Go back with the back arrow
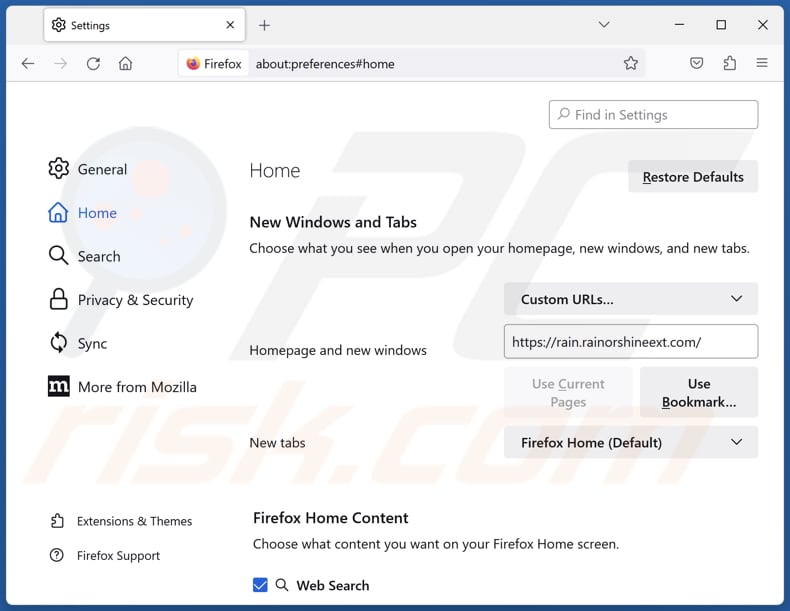Screen dimensions: 790x611 point(28,63)
